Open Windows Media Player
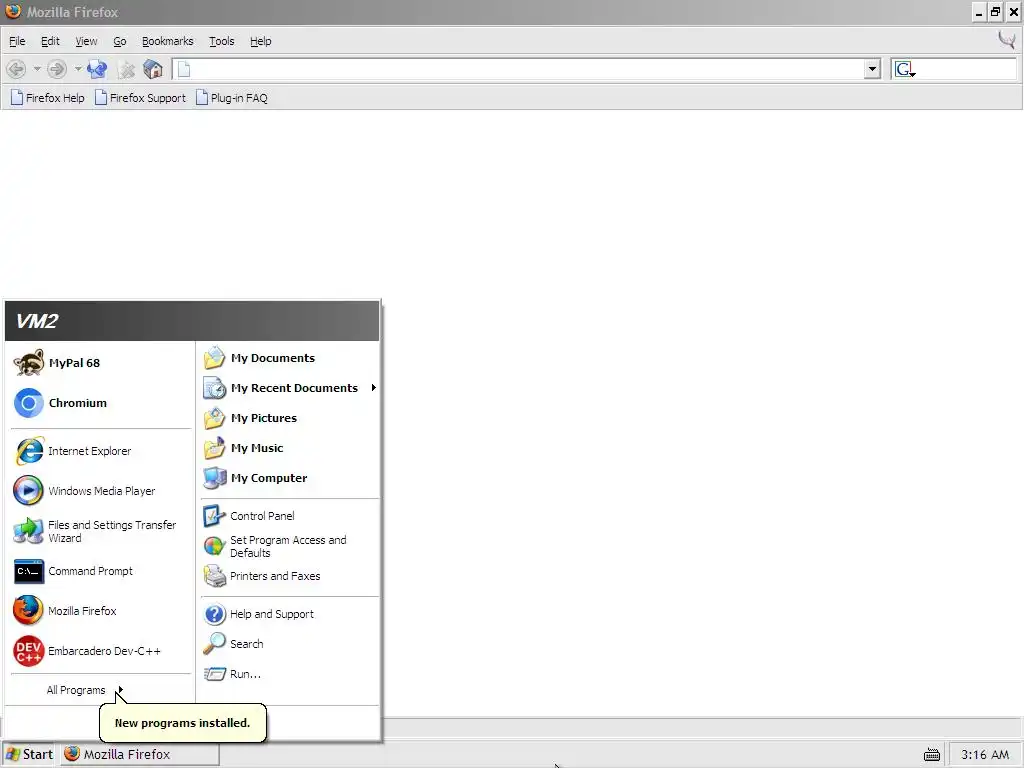The width and height of the screenshot is (1024, 768). [x=101, y=491]
